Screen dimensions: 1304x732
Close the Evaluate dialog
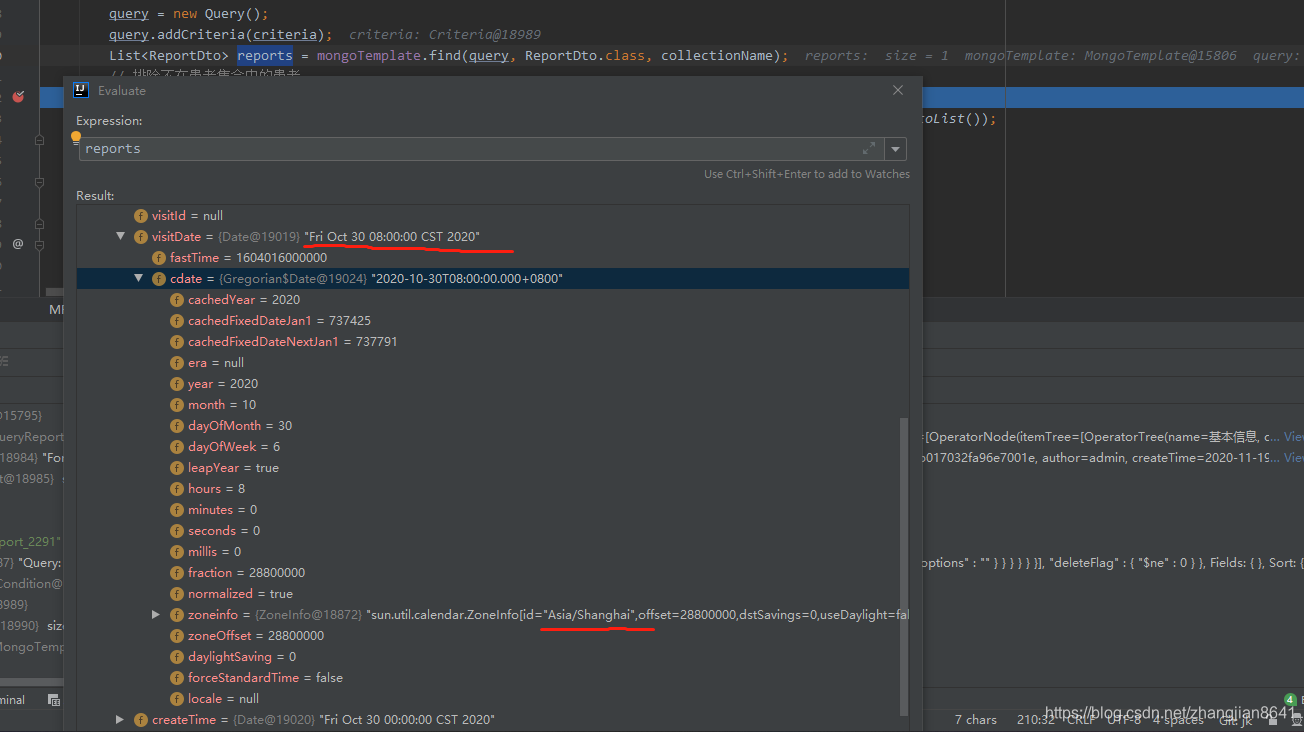(x=898, y=90)
